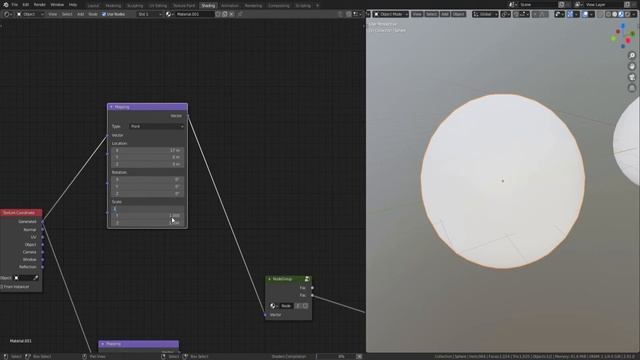Screen dimensions: 640x360
Task: Open node editor Node menu
Action: pyautogui.click(x=93, y=14)
